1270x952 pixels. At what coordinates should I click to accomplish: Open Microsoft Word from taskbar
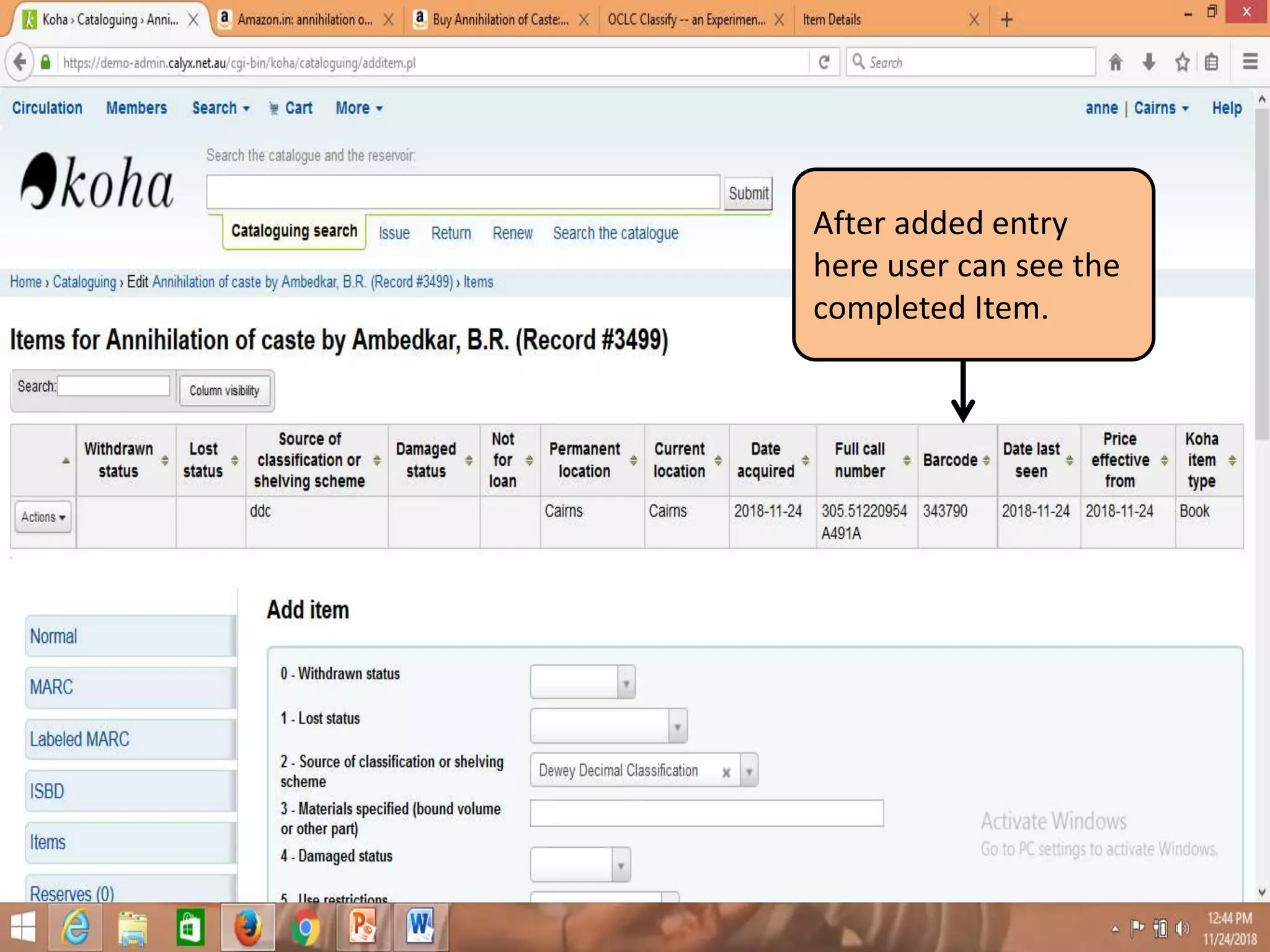420,928
